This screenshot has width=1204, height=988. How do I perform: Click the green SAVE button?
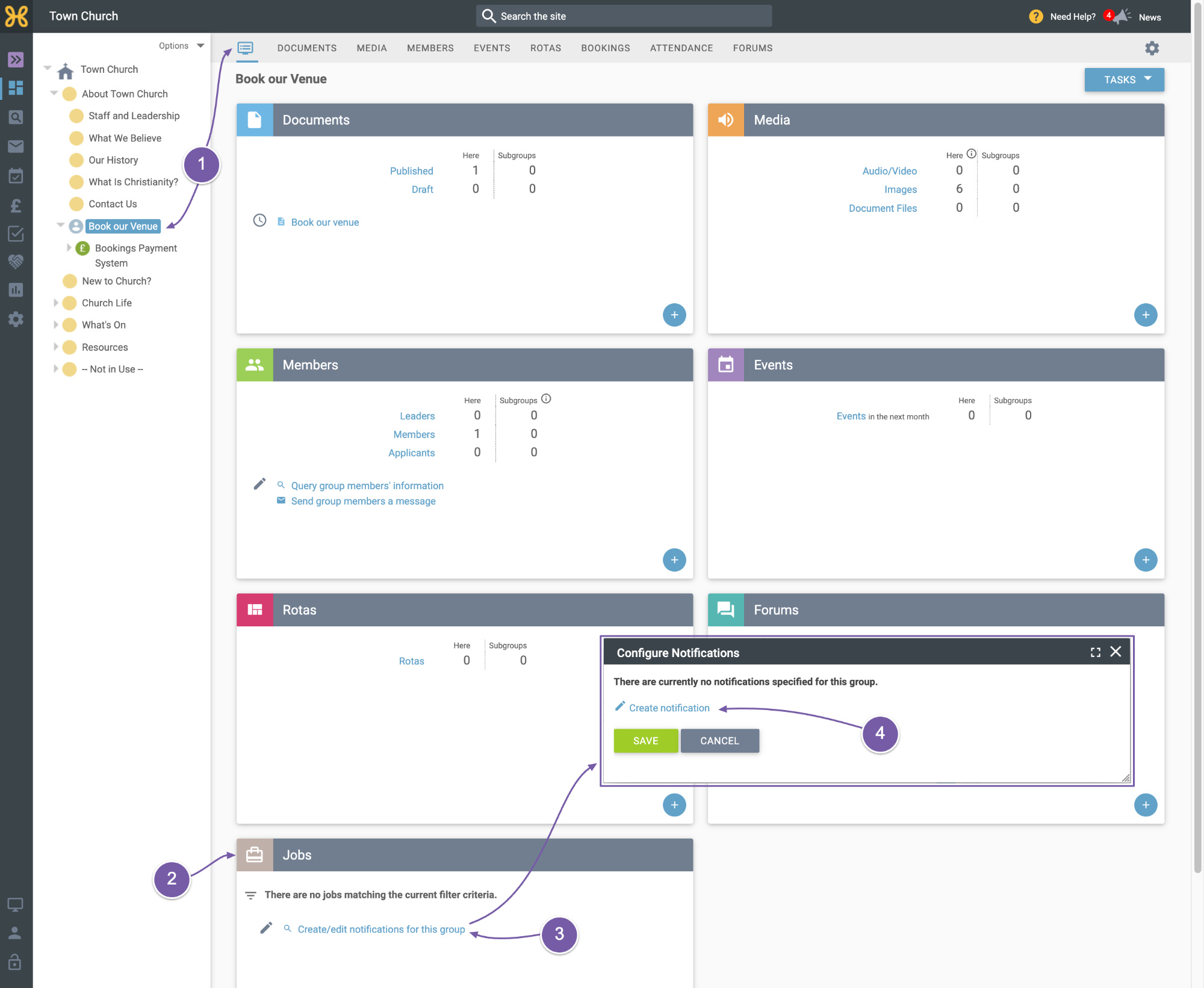pyautogui.click(x=645, y=741)
